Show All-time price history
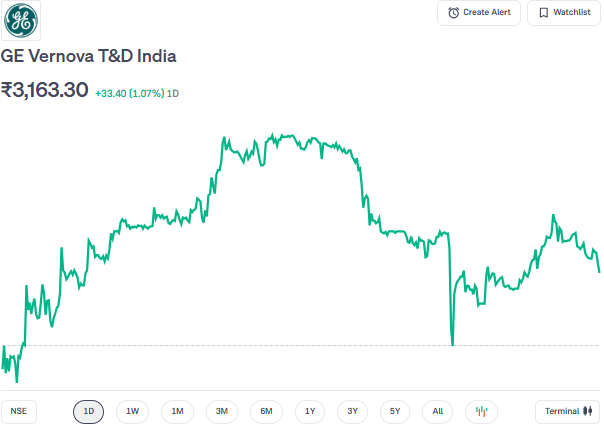 438,411
